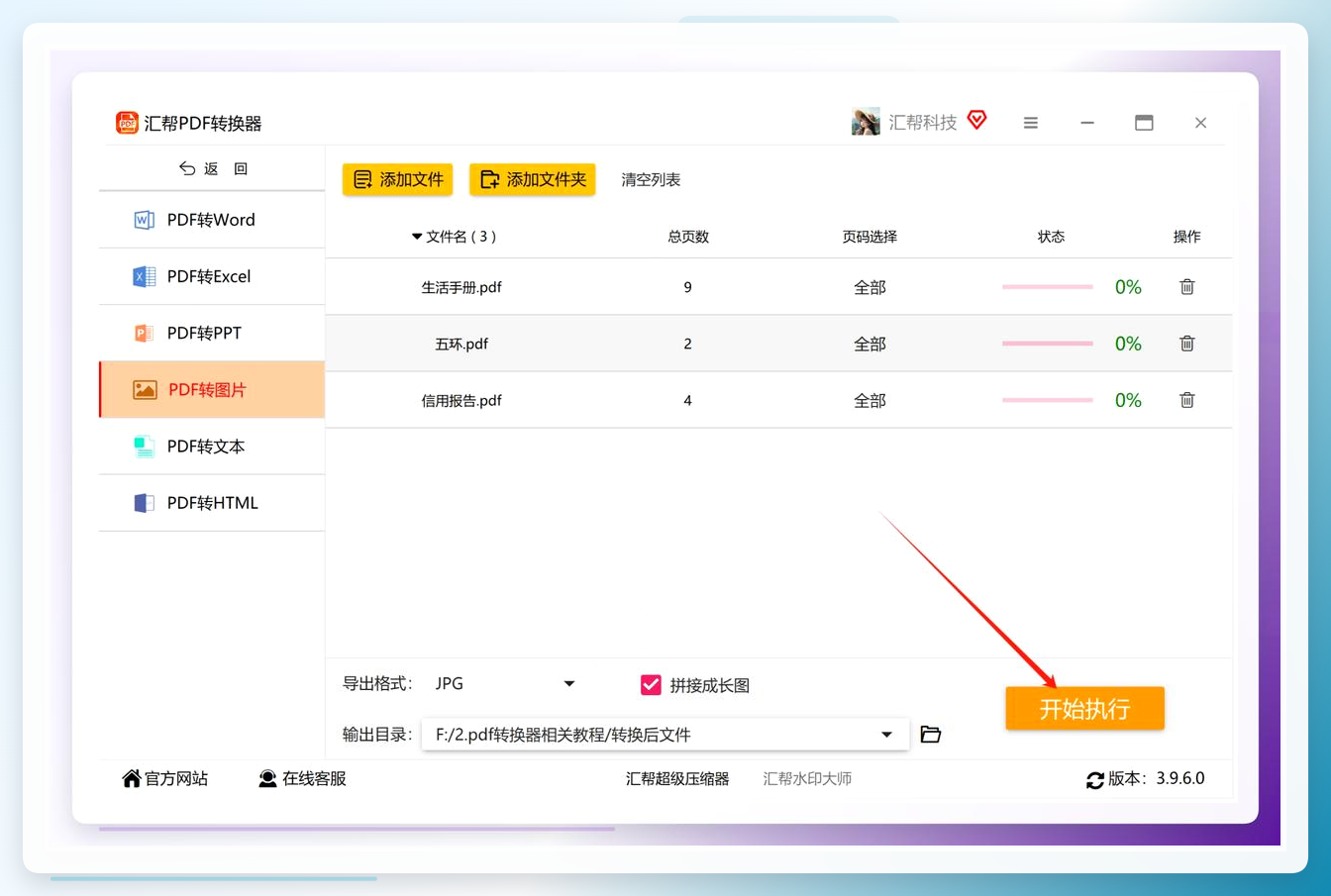Open the hamburger menu icon
Screen dimensions: 1331x896
(x=1031, y=123)
